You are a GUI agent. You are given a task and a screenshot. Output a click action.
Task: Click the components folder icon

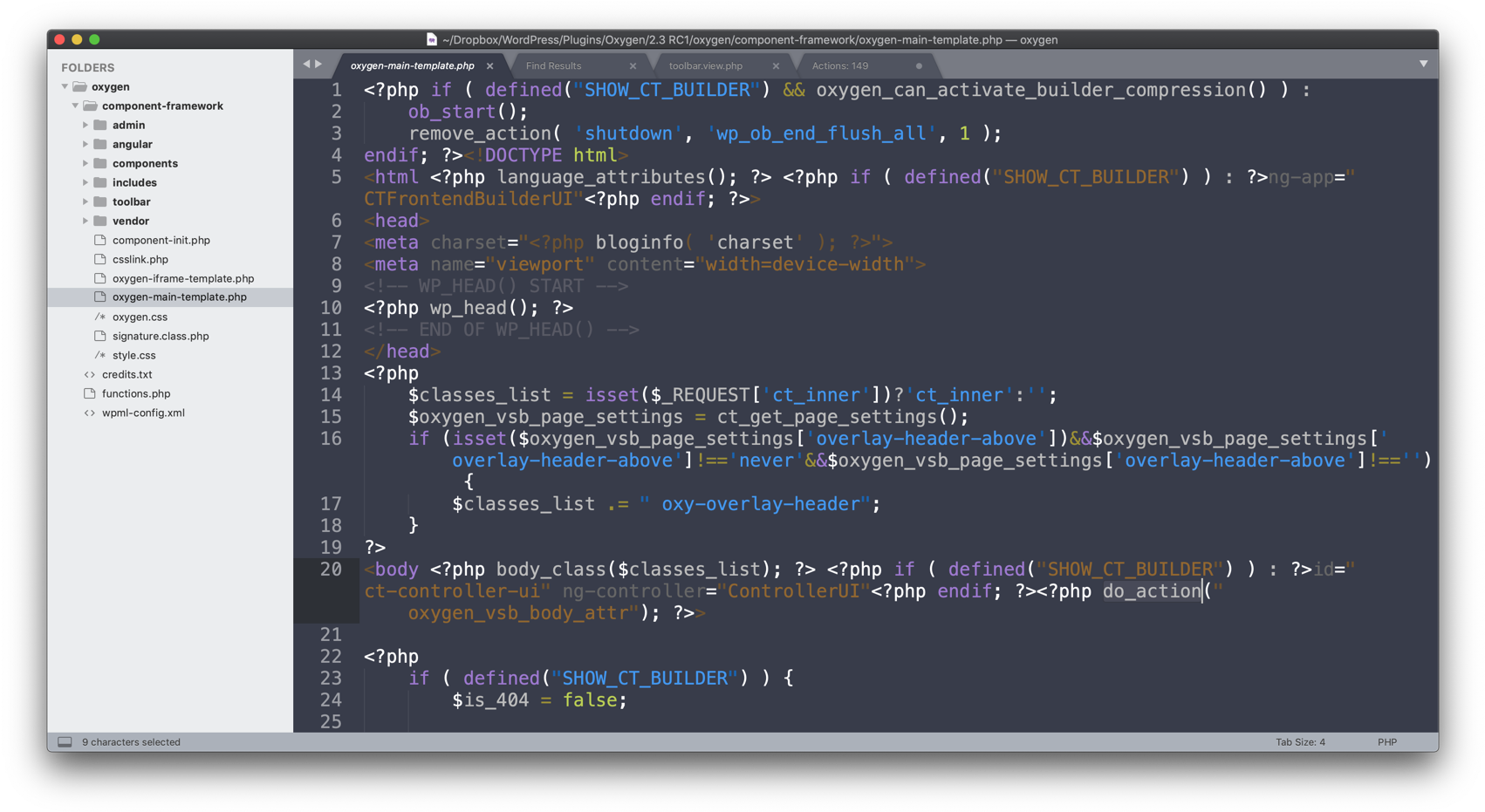100,164
